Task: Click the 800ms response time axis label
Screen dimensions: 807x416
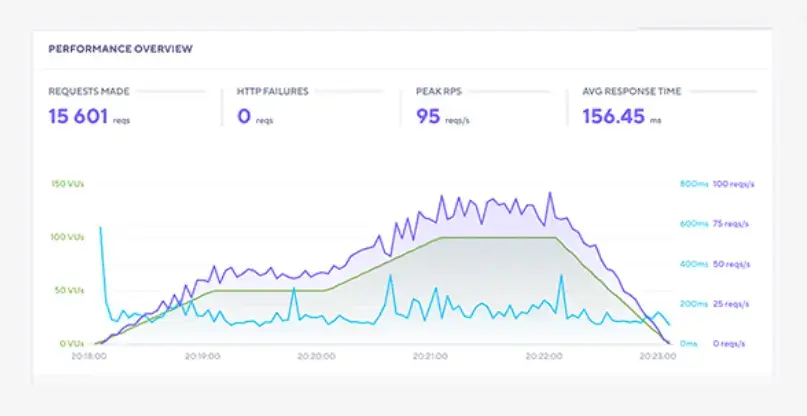Action: click(693, 184)
